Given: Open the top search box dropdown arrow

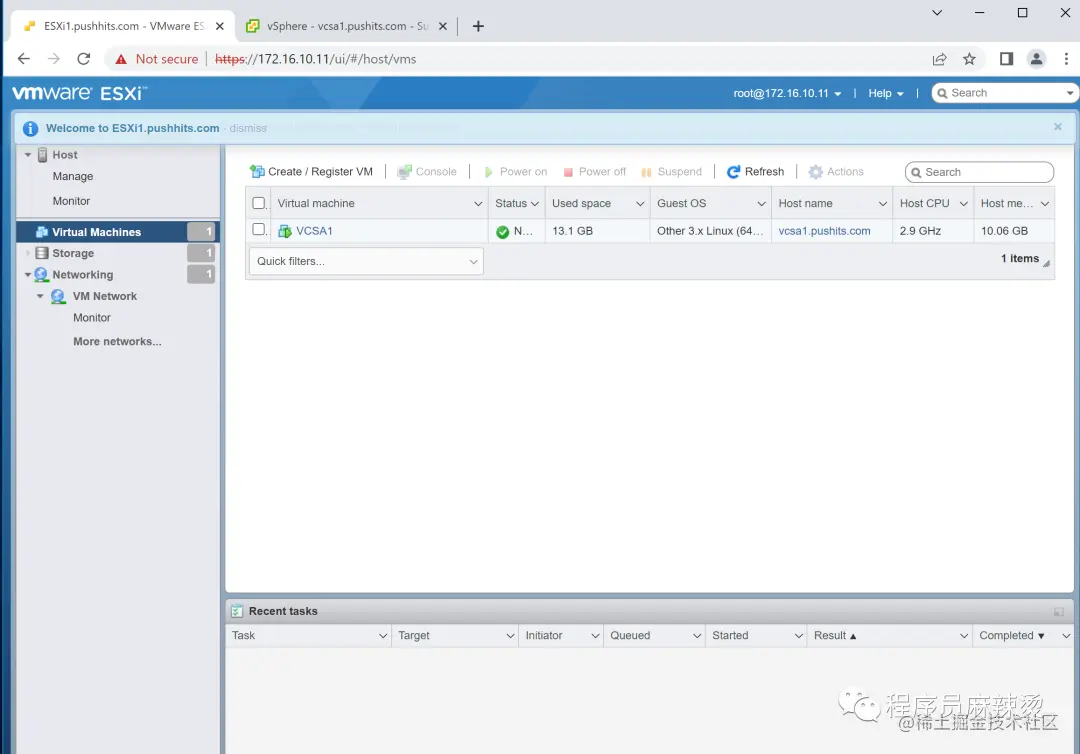Looking at the screenshot, I should [x=1070, y=93].
